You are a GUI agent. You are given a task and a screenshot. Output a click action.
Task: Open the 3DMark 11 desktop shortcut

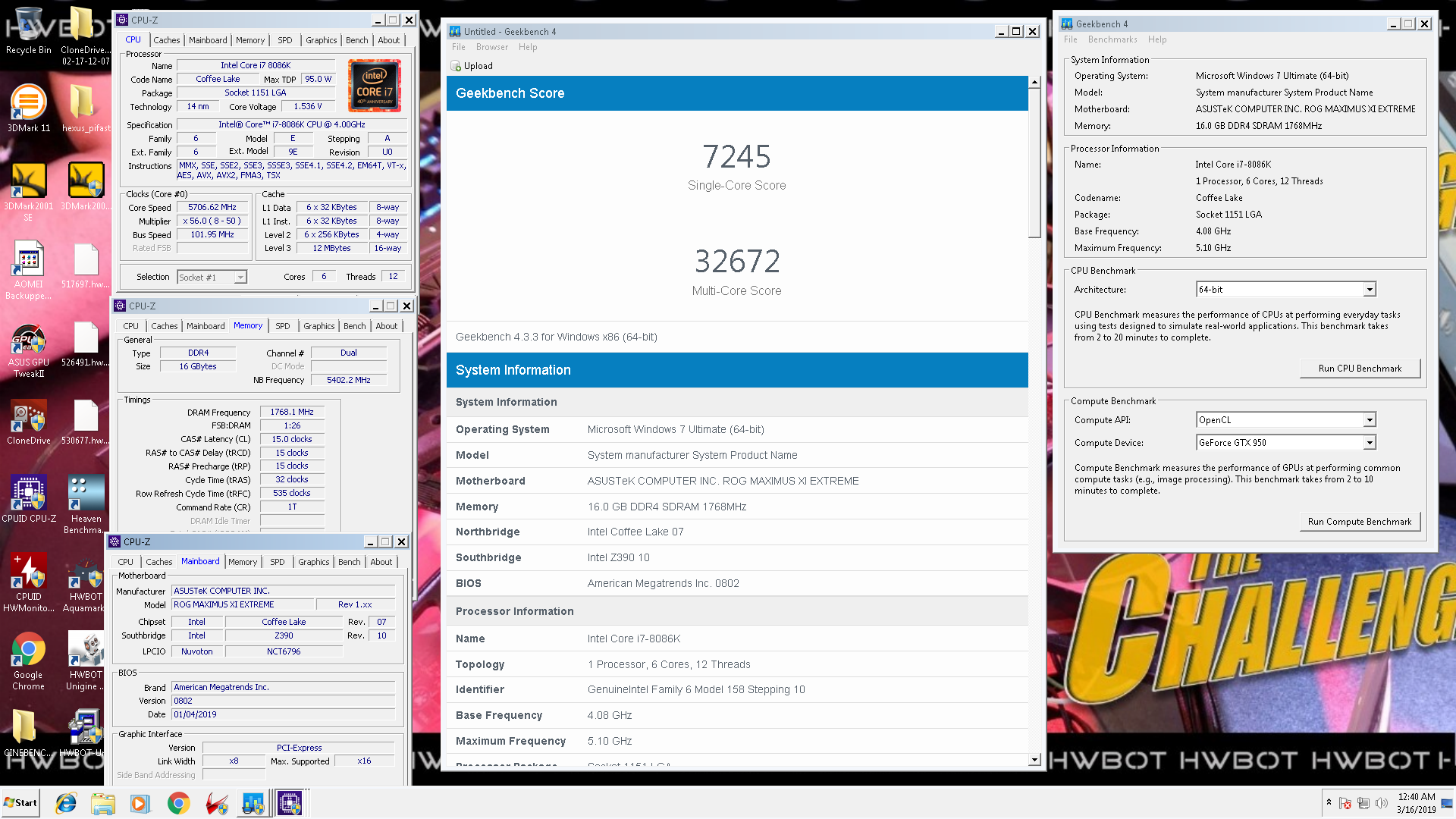tap(29, 108)
